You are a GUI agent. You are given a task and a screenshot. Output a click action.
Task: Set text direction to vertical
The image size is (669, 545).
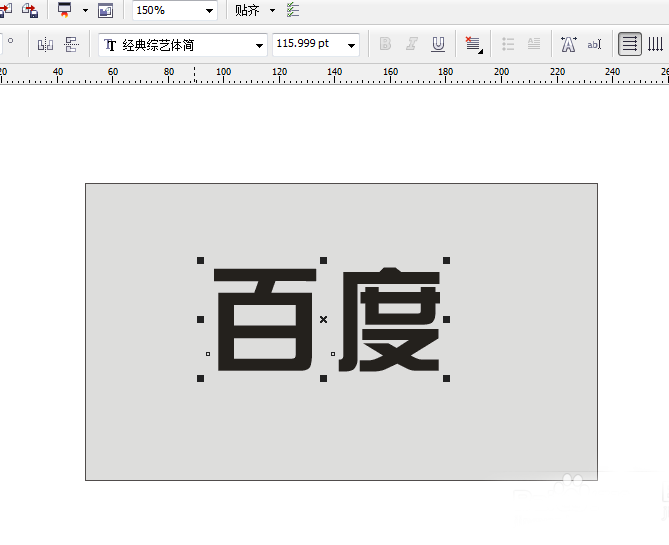pyautogui.click(x=655, y=44)
